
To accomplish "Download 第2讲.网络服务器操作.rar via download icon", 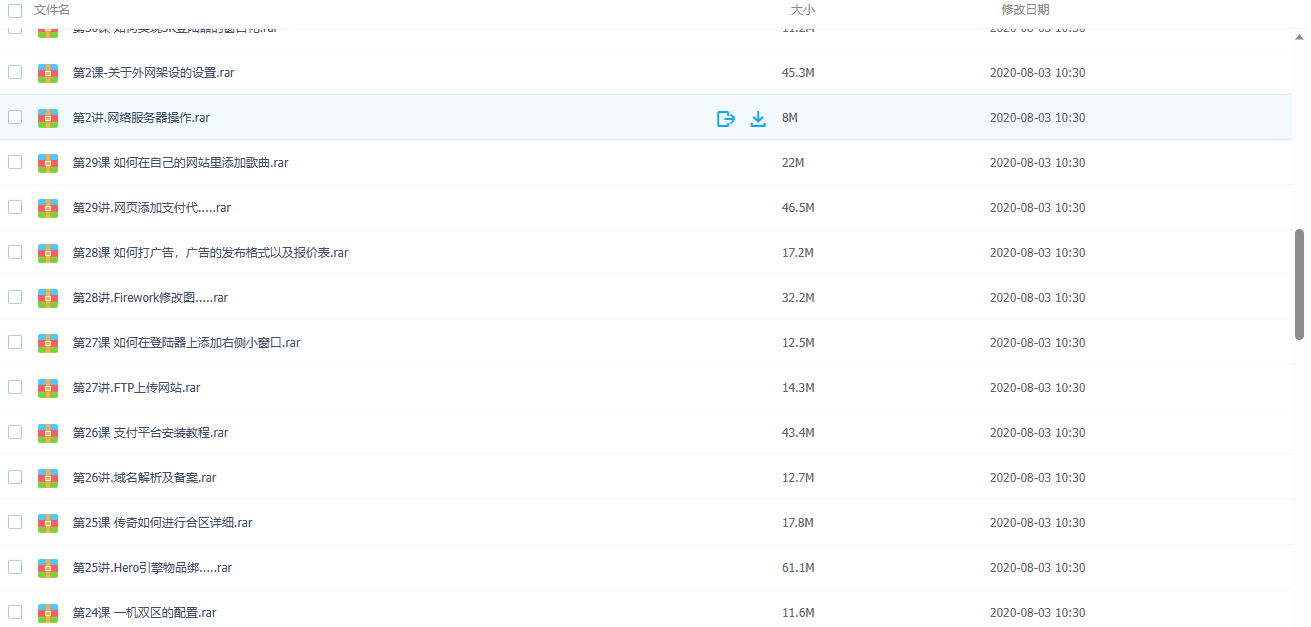I will pyautogui.click(x=758, y=118).
